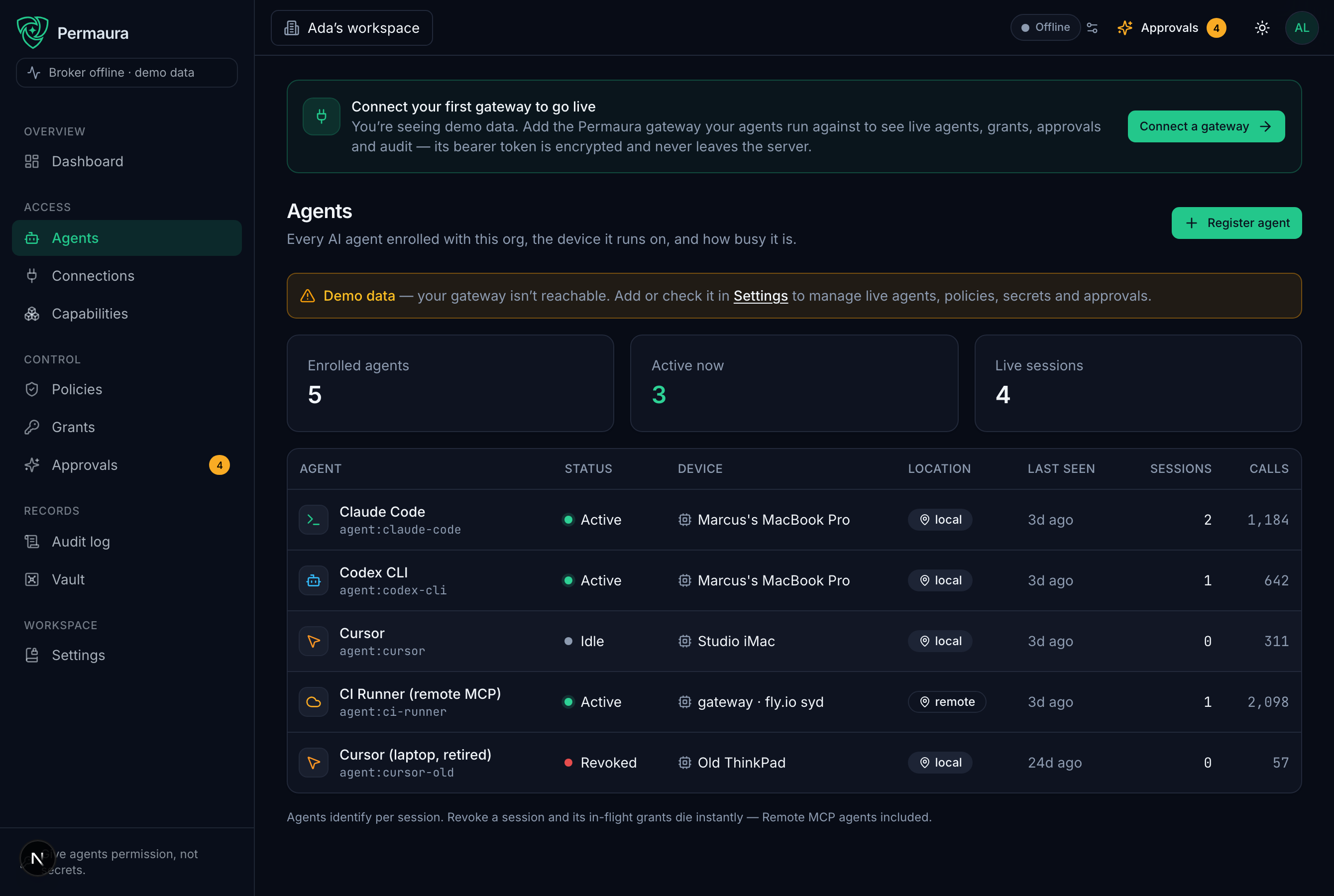Open Ada's workspace switcher
Image resolution: width=1334 pixels, height=896 pixels.
click(351, 28)
